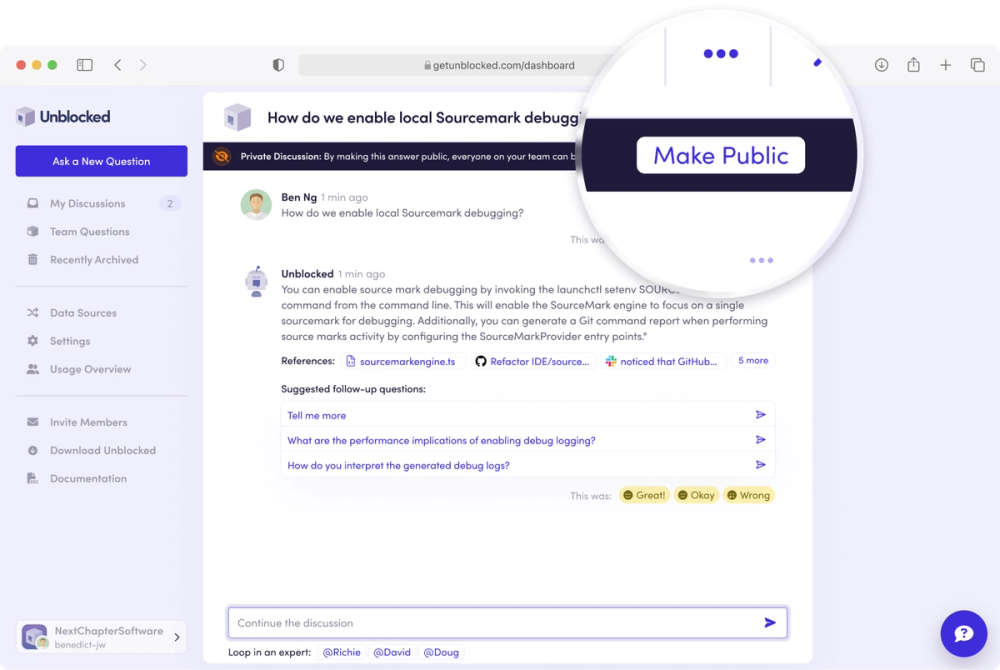Go forward with browser forward arrow
This screenshot has width=1000, height=670.
click(143, 65)
